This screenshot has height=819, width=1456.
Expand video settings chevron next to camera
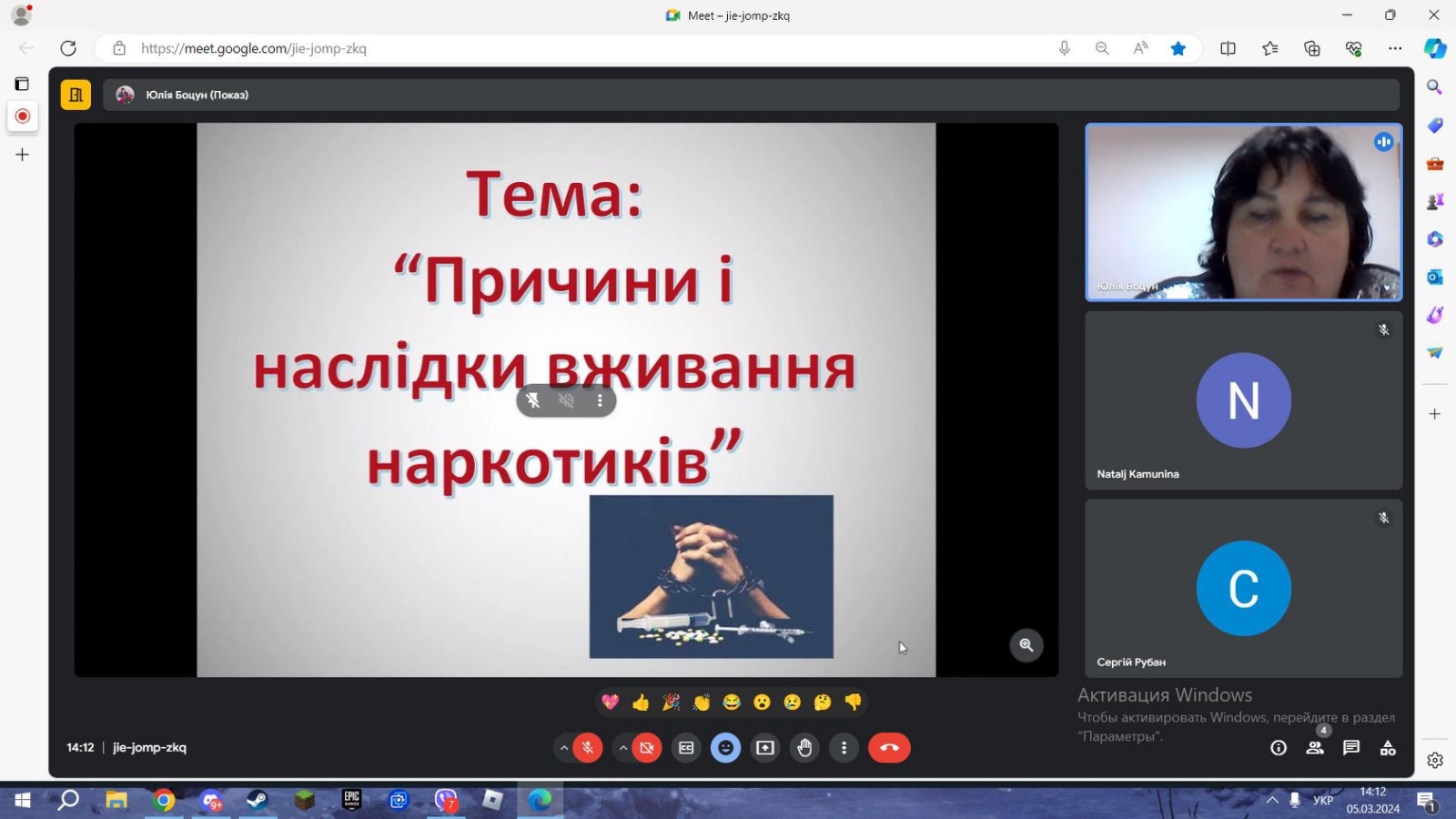622,748
